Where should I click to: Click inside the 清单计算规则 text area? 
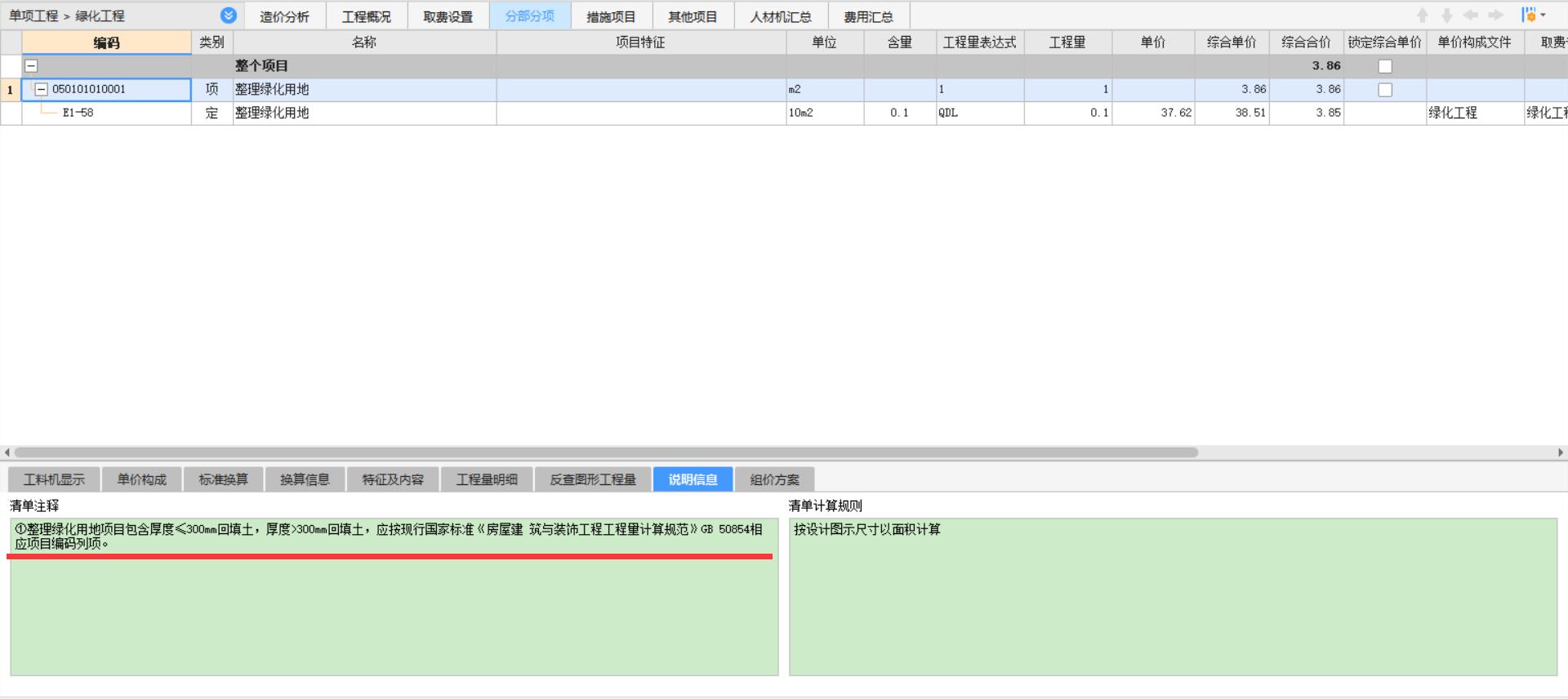pos(1173,597)
